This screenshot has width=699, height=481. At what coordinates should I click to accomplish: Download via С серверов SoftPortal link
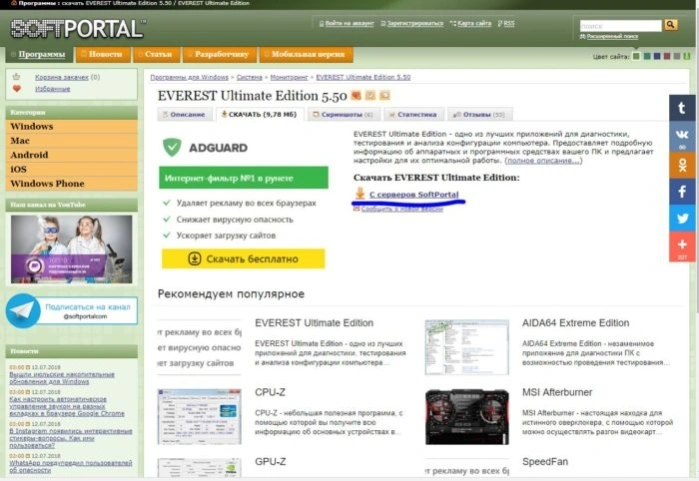click(x=414, y=194)
